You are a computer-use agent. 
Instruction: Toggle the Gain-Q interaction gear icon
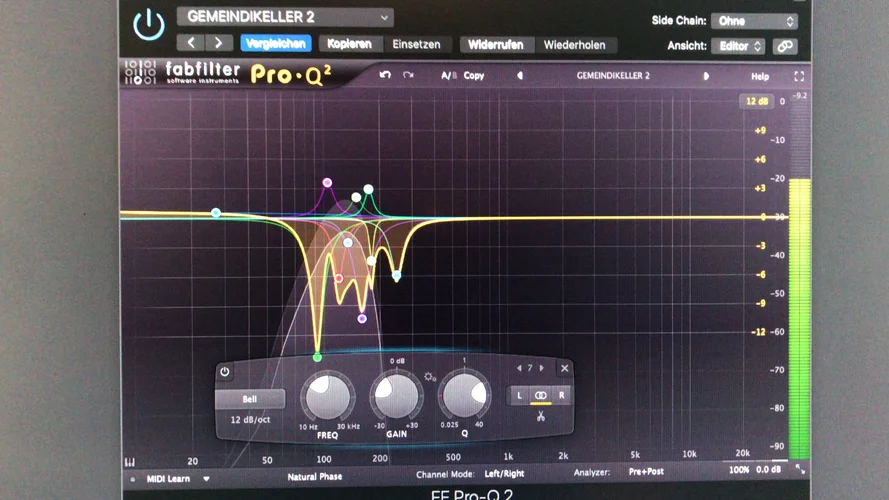click(429, 376)
